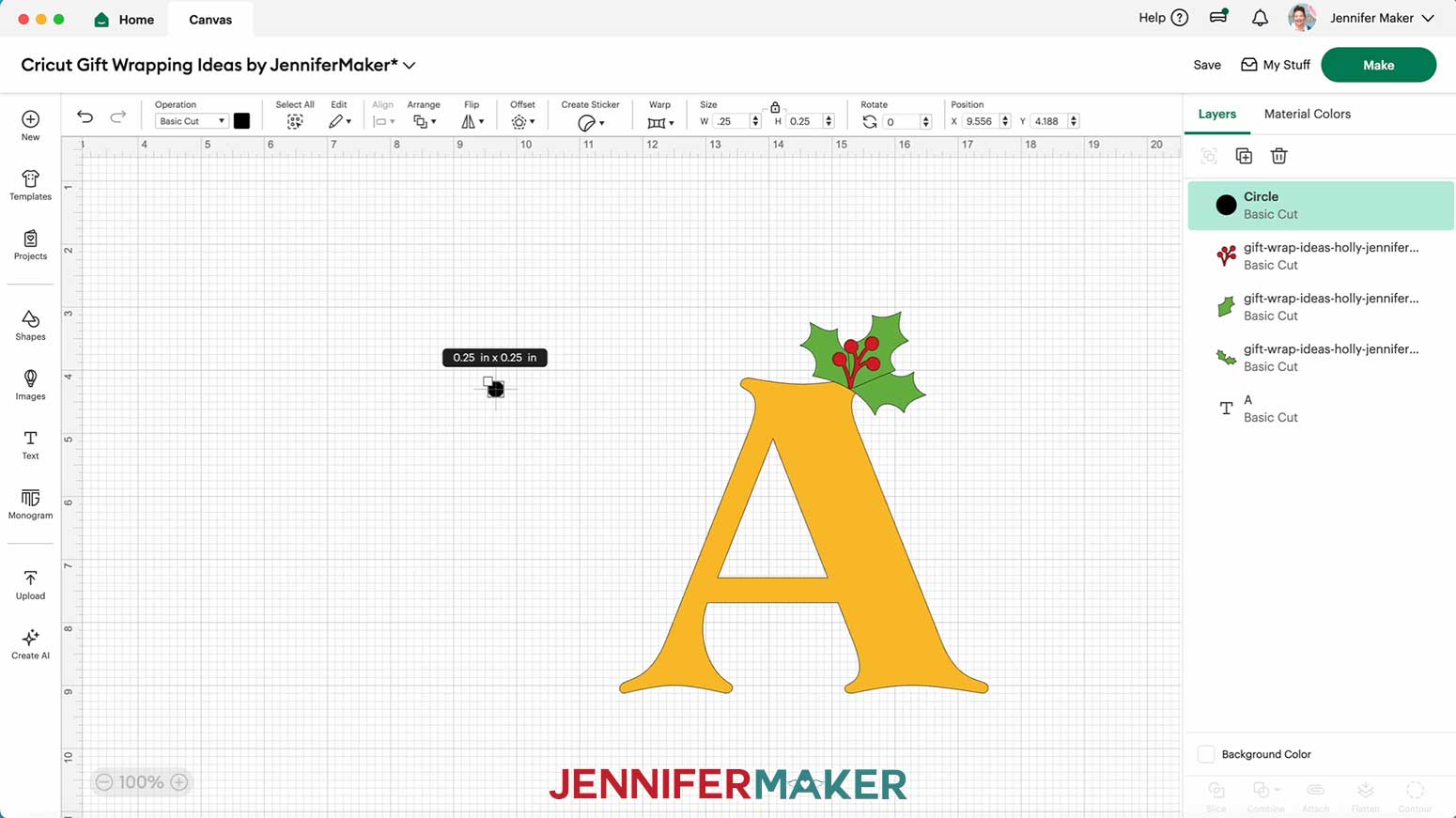This screenshot has width=1456, height=818.
Task: Click the Position X input field
Action: click(981, 121)
